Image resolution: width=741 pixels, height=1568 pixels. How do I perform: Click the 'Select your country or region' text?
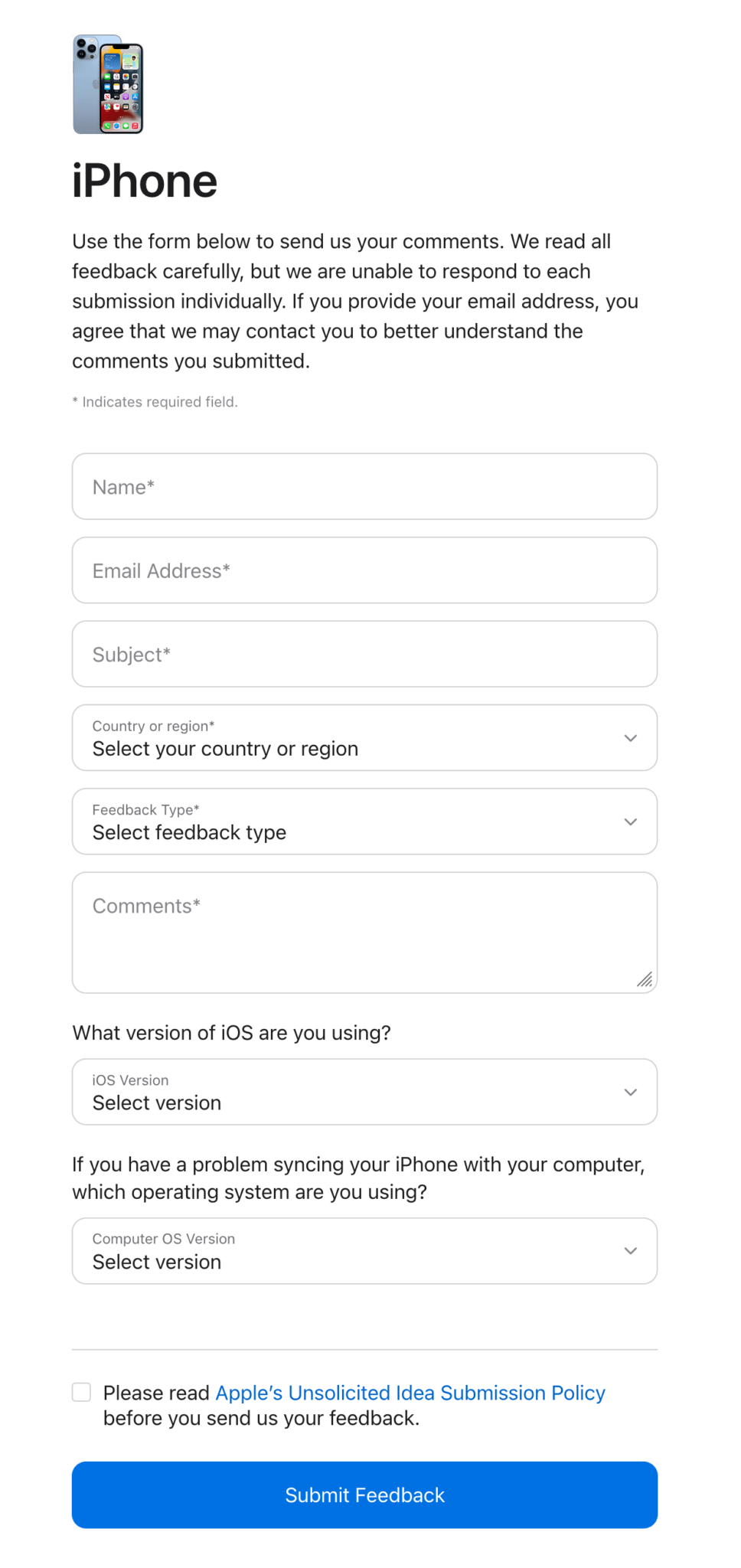coord(225,749)
